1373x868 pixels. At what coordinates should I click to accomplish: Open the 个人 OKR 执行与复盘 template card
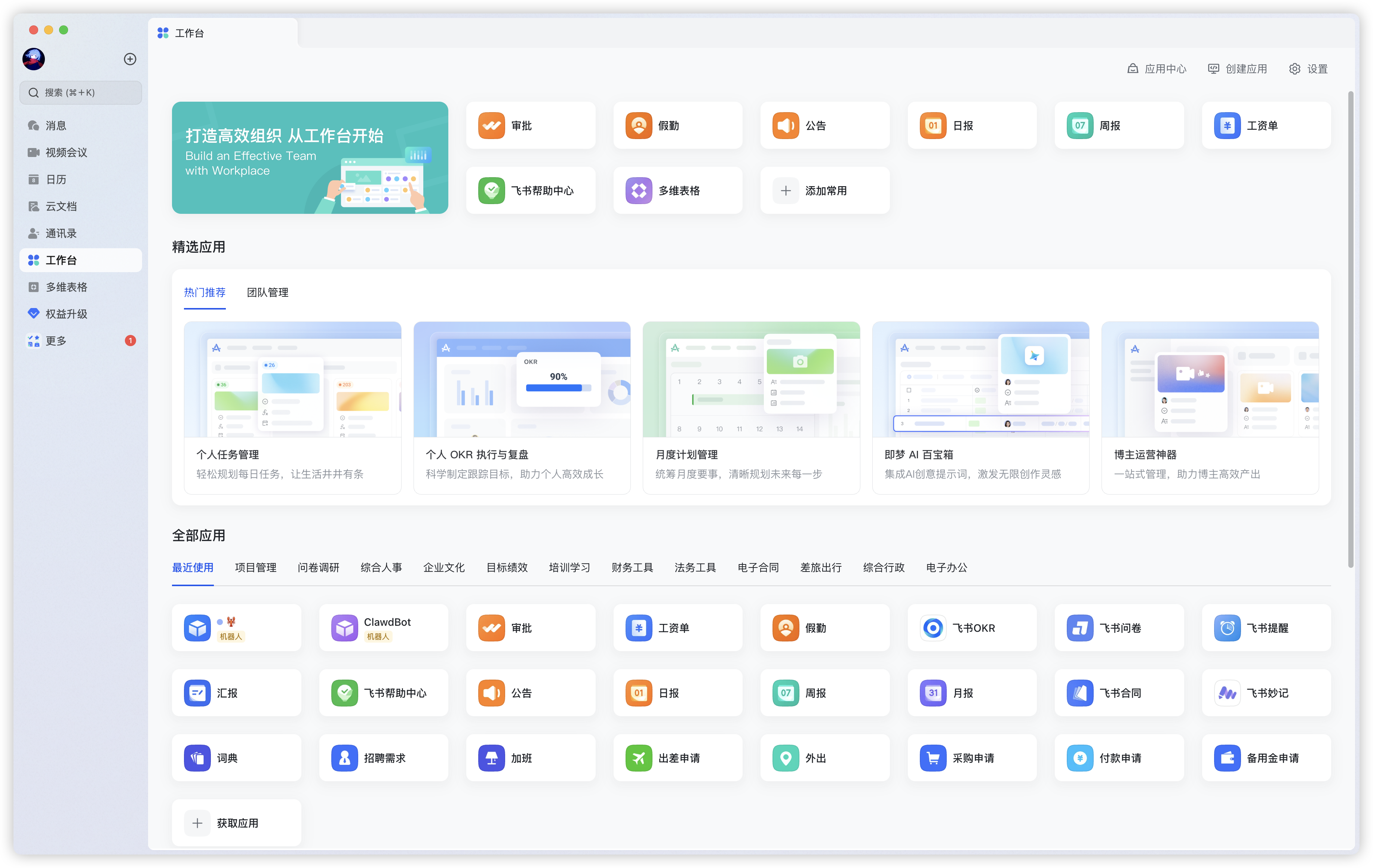[521, 407]
